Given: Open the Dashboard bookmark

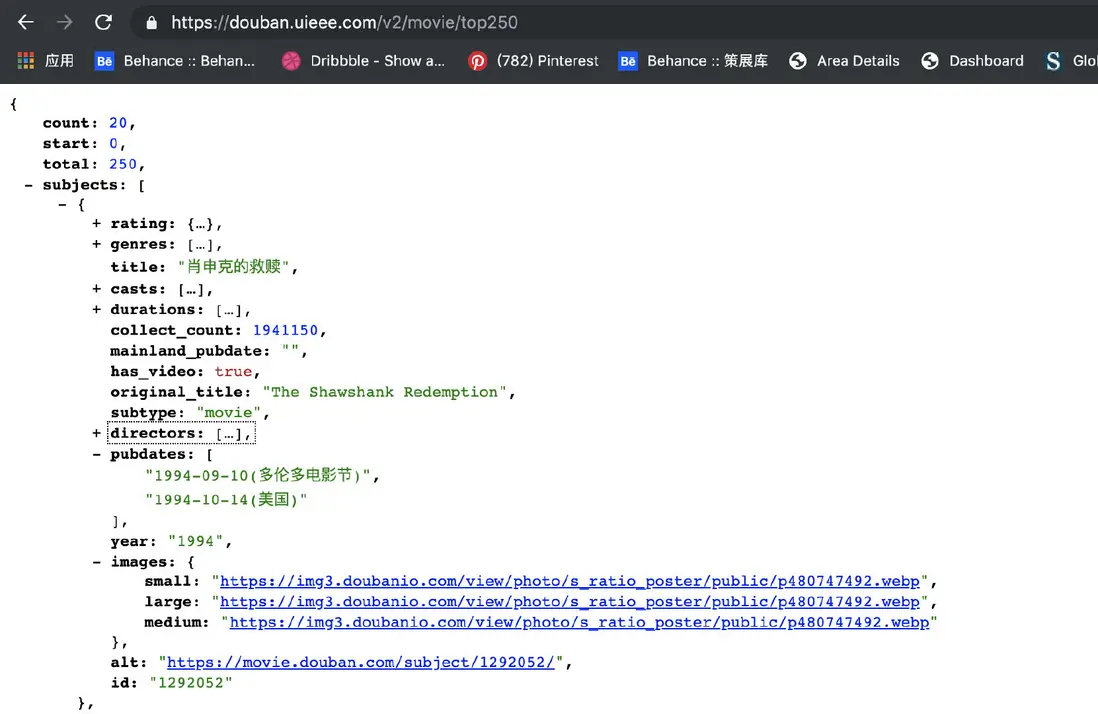Looking at the screenshot, I should [x=972, y=61].
